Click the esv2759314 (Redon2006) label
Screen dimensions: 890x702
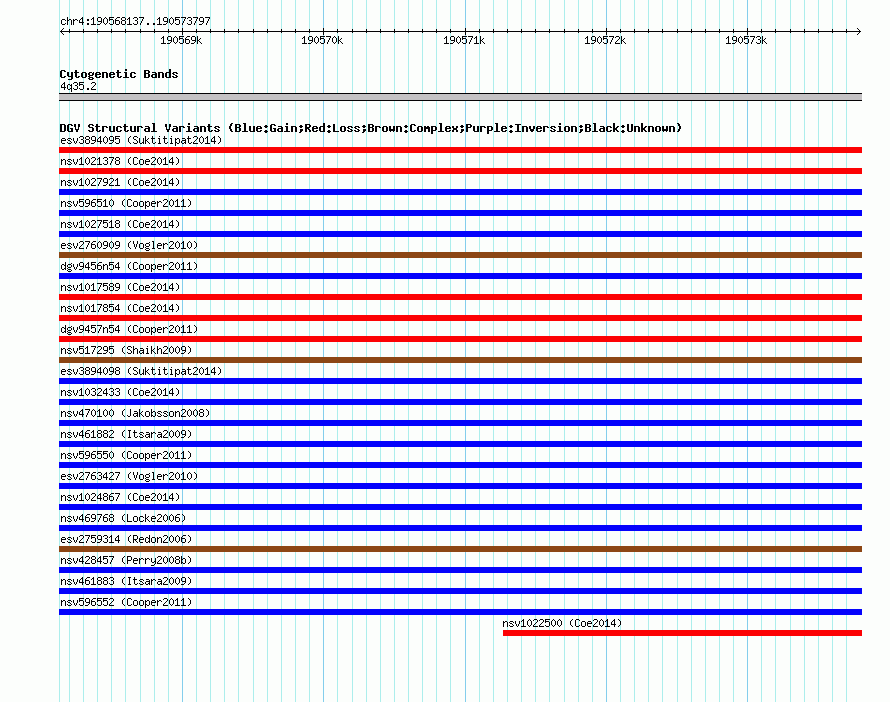click(x=126, y=539)
